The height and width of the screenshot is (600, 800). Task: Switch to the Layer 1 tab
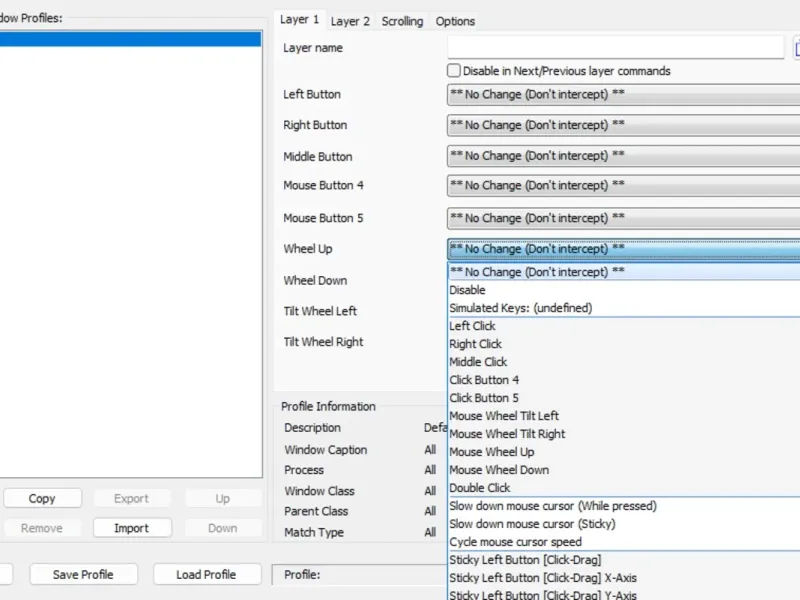pyautogui.click(x=299, y=20)
